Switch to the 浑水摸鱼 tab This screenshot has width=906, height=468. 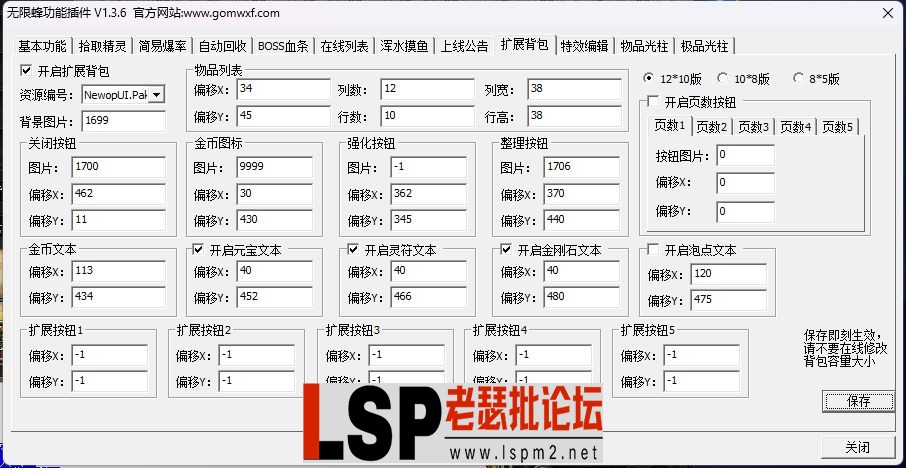pyautogui.click(x=404, y=46)
